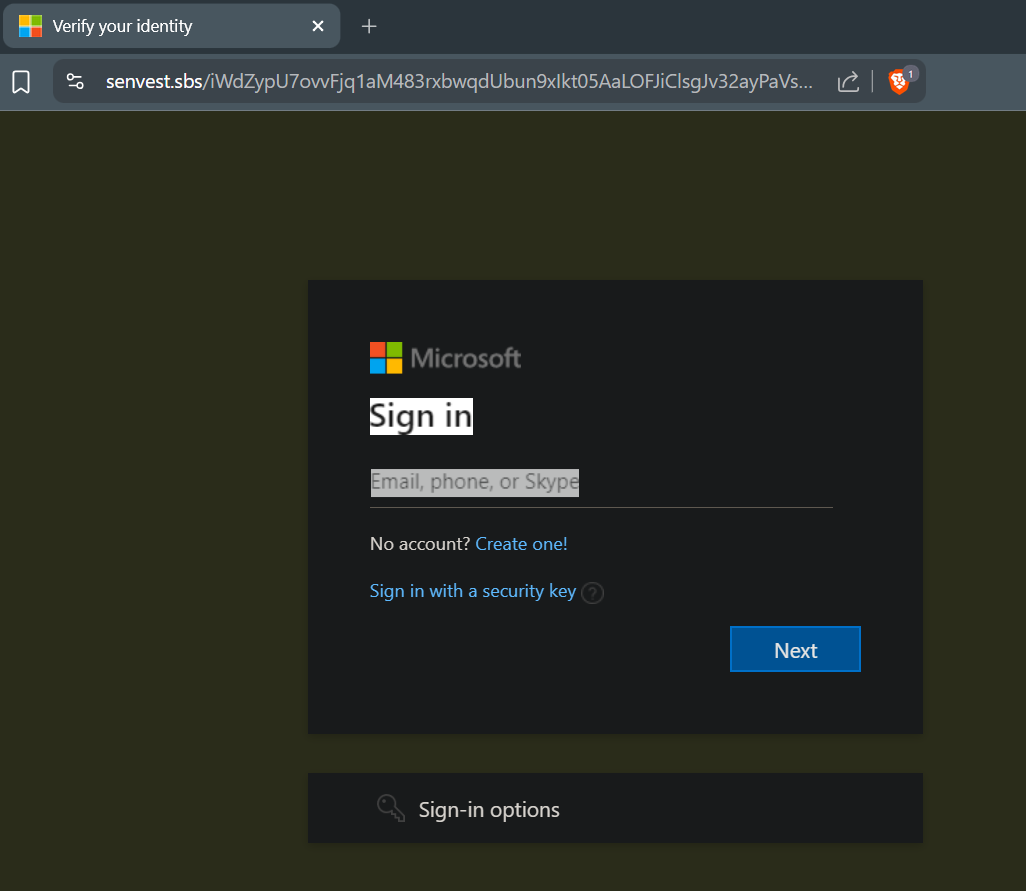1026x891 pixels.
Task: Click the Next button
Action: pyautogui.click(x=795, y=649)
